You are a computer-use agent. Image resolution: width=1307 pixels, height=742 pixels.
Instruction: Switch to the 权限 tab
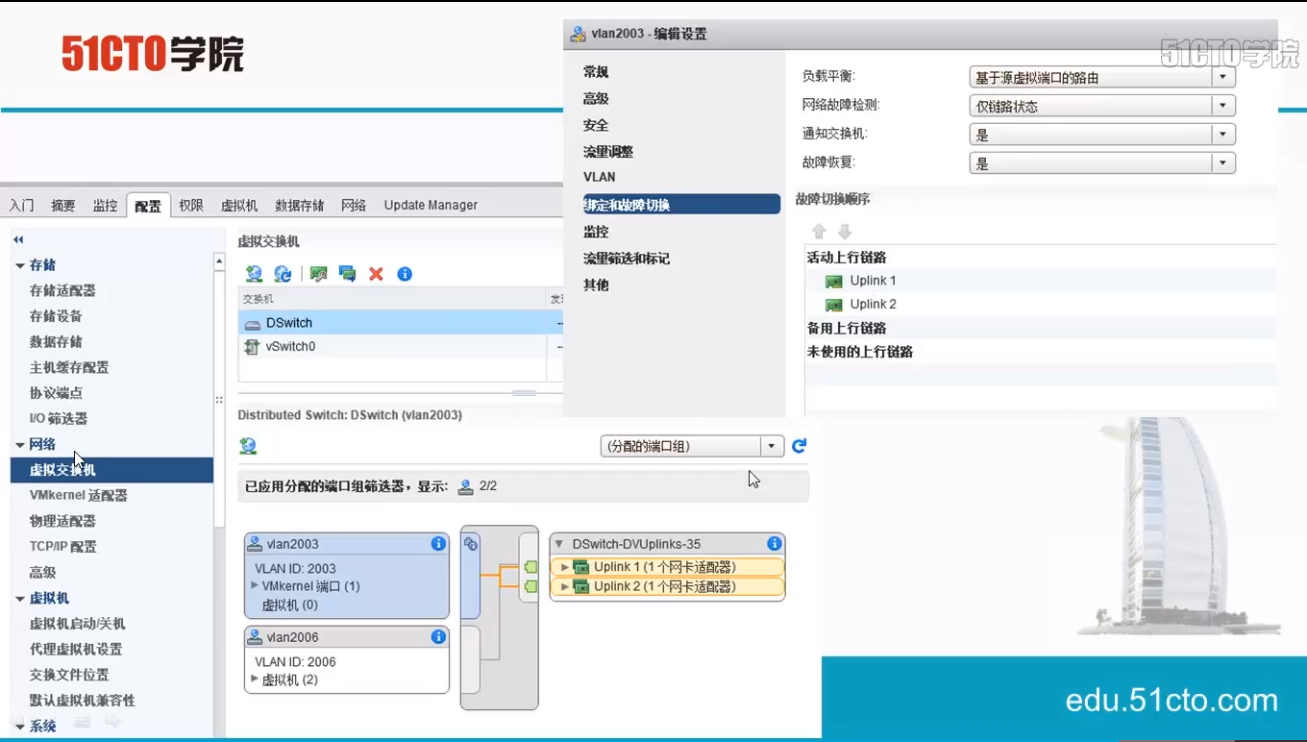(191, 206)
